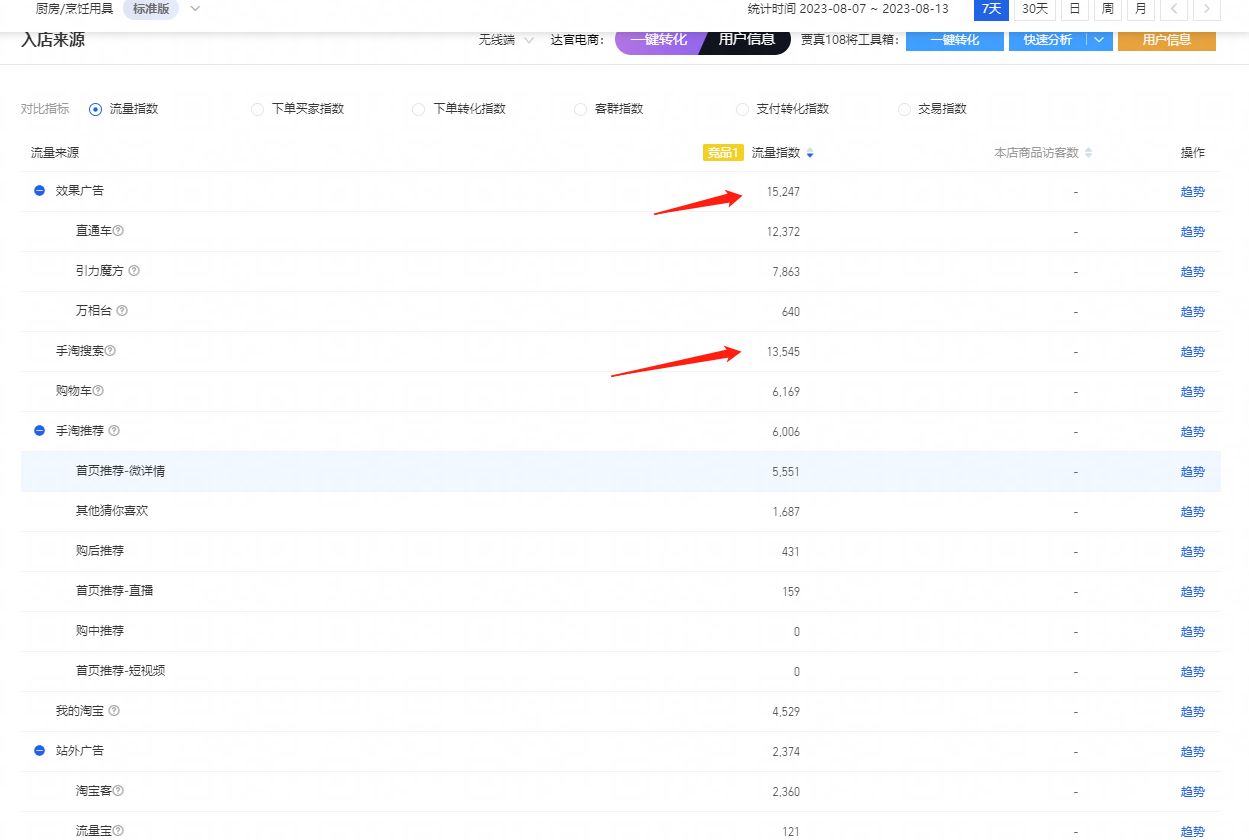Click info icon beside 购物车
This screenshot has height=840, width=1249.
[x=98, y=391]
